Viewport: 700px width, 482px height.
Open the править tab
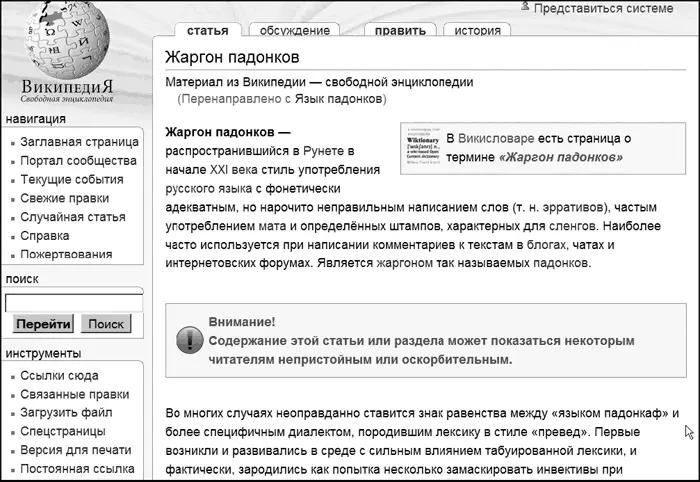(x=400, y=30)
